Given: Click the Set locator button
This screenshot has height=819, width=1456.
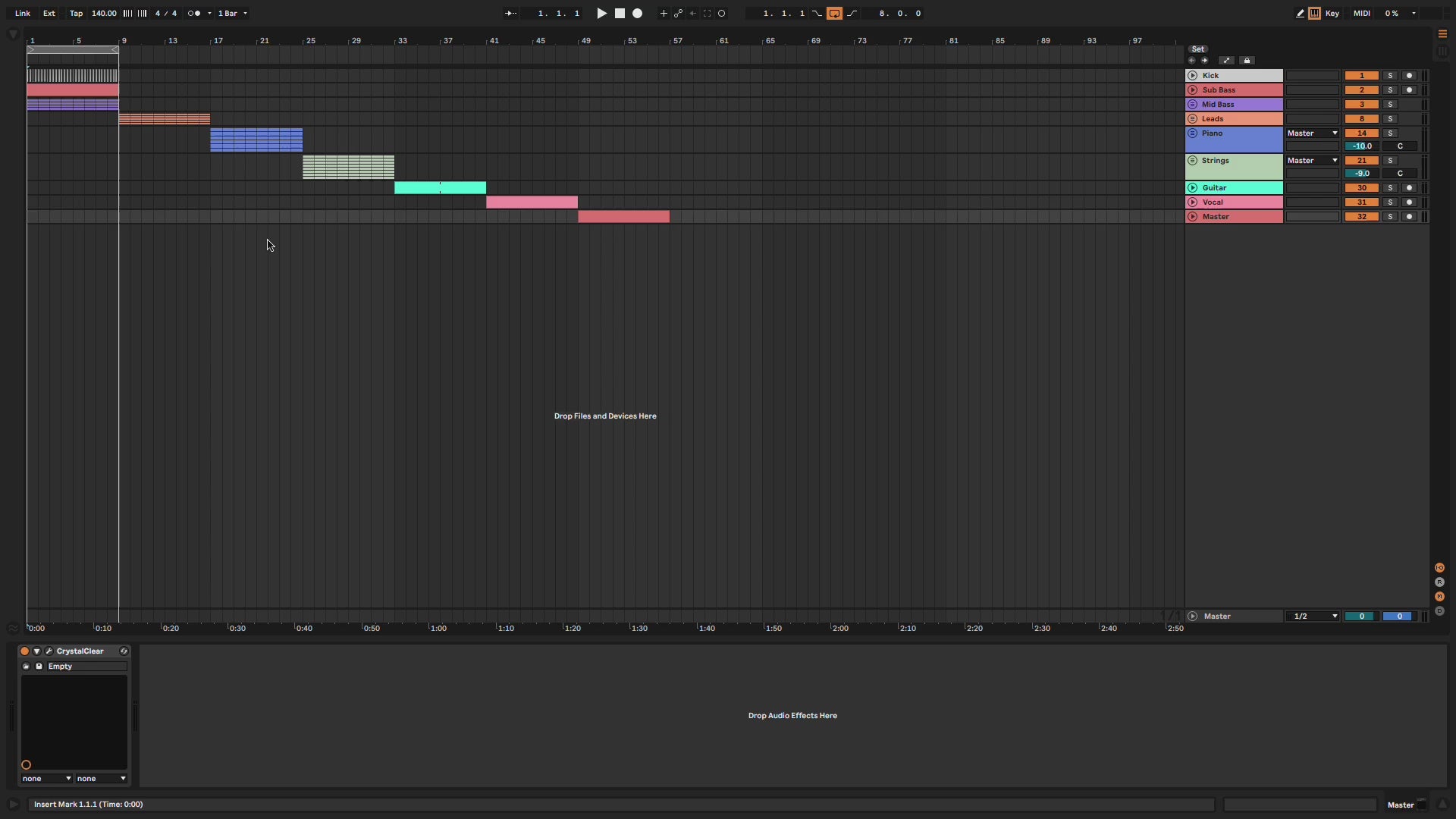Looking at the screenshot, I should [1197, 49].
